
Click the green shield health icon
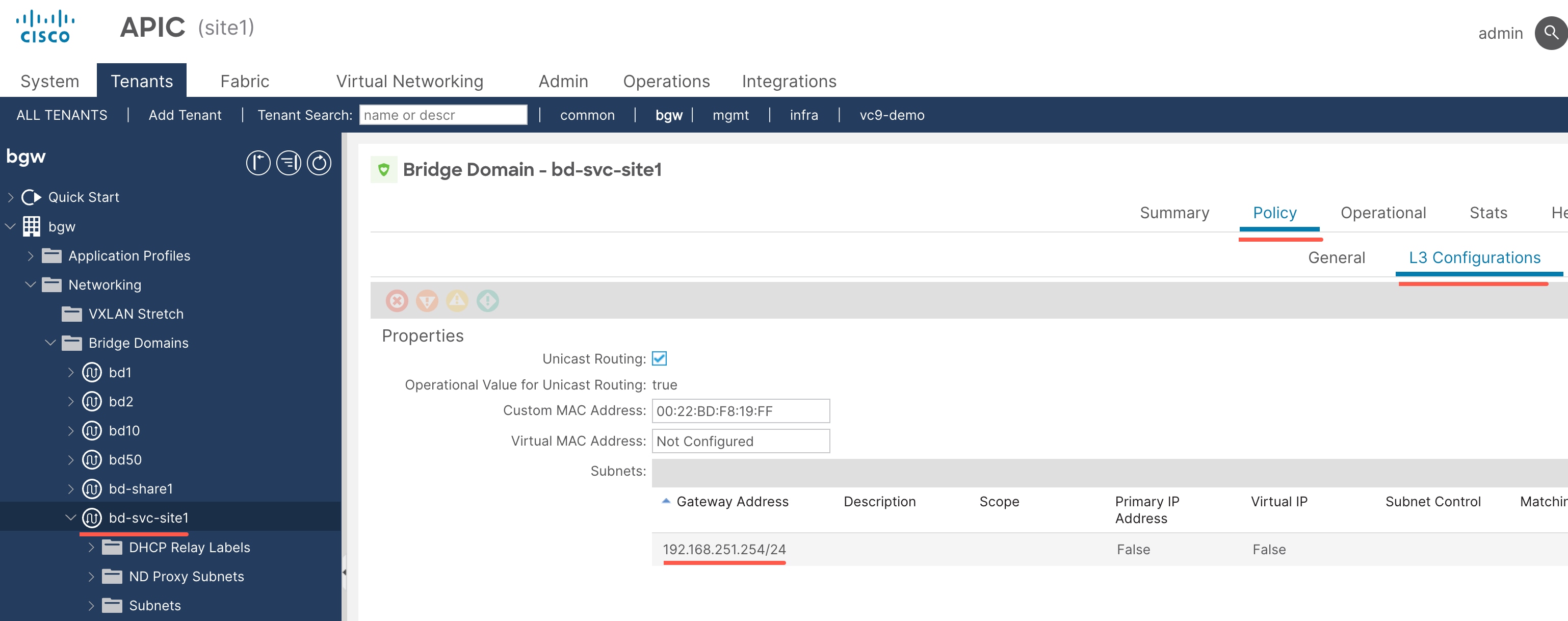pos(384,169)
